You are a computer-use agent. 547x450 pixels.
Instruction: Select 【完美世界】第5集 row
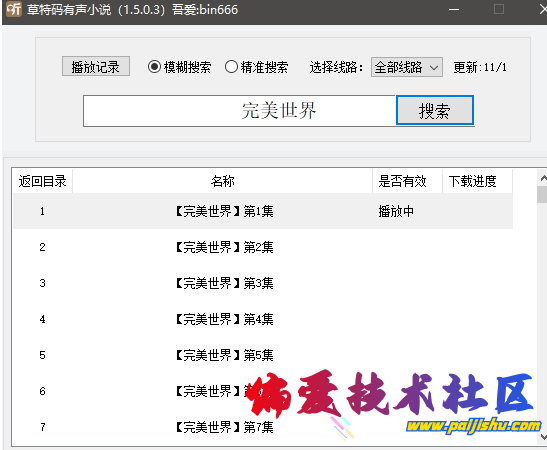coord(263,355)
